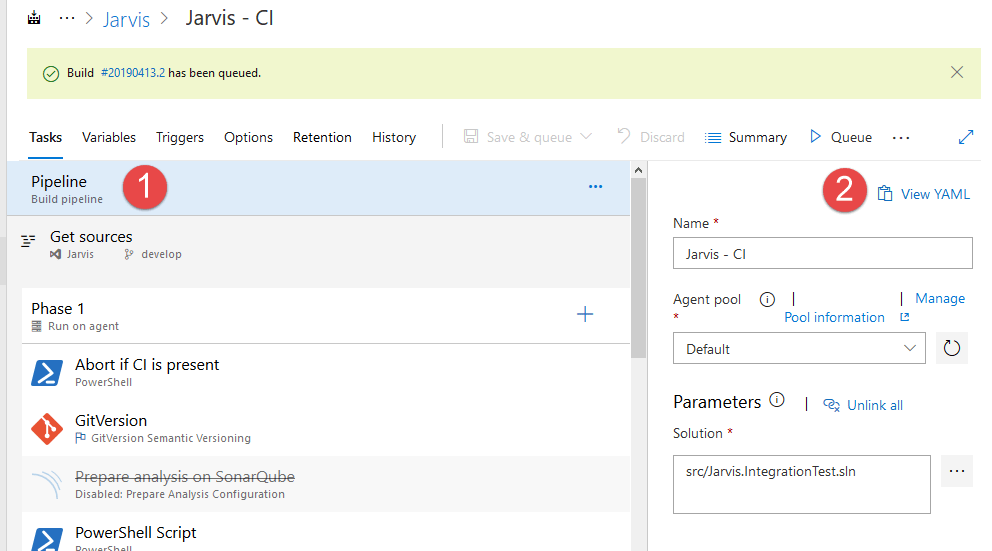Add a task to Phase 1
Image resolution: width=992 pixels, height=551 pixels.
point(585,314)
